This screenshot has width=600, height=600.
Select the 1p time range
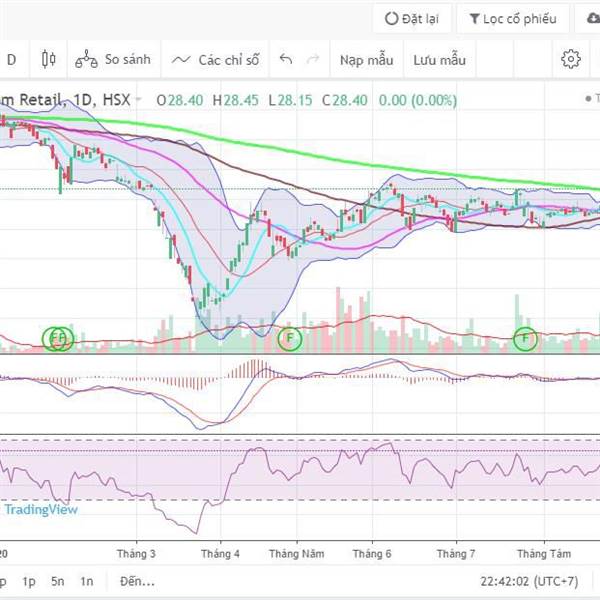(29, 581)
